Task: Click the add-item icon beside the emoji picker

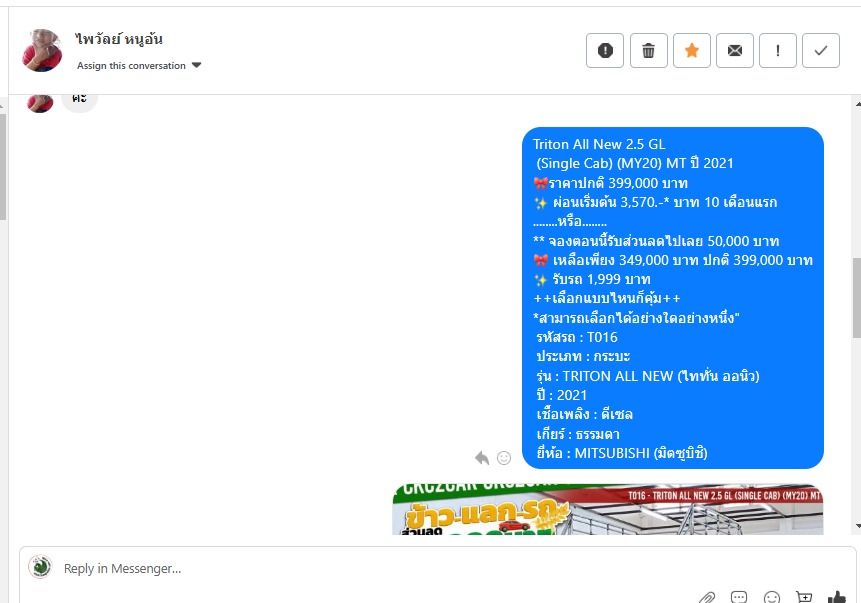Action: 804,597
